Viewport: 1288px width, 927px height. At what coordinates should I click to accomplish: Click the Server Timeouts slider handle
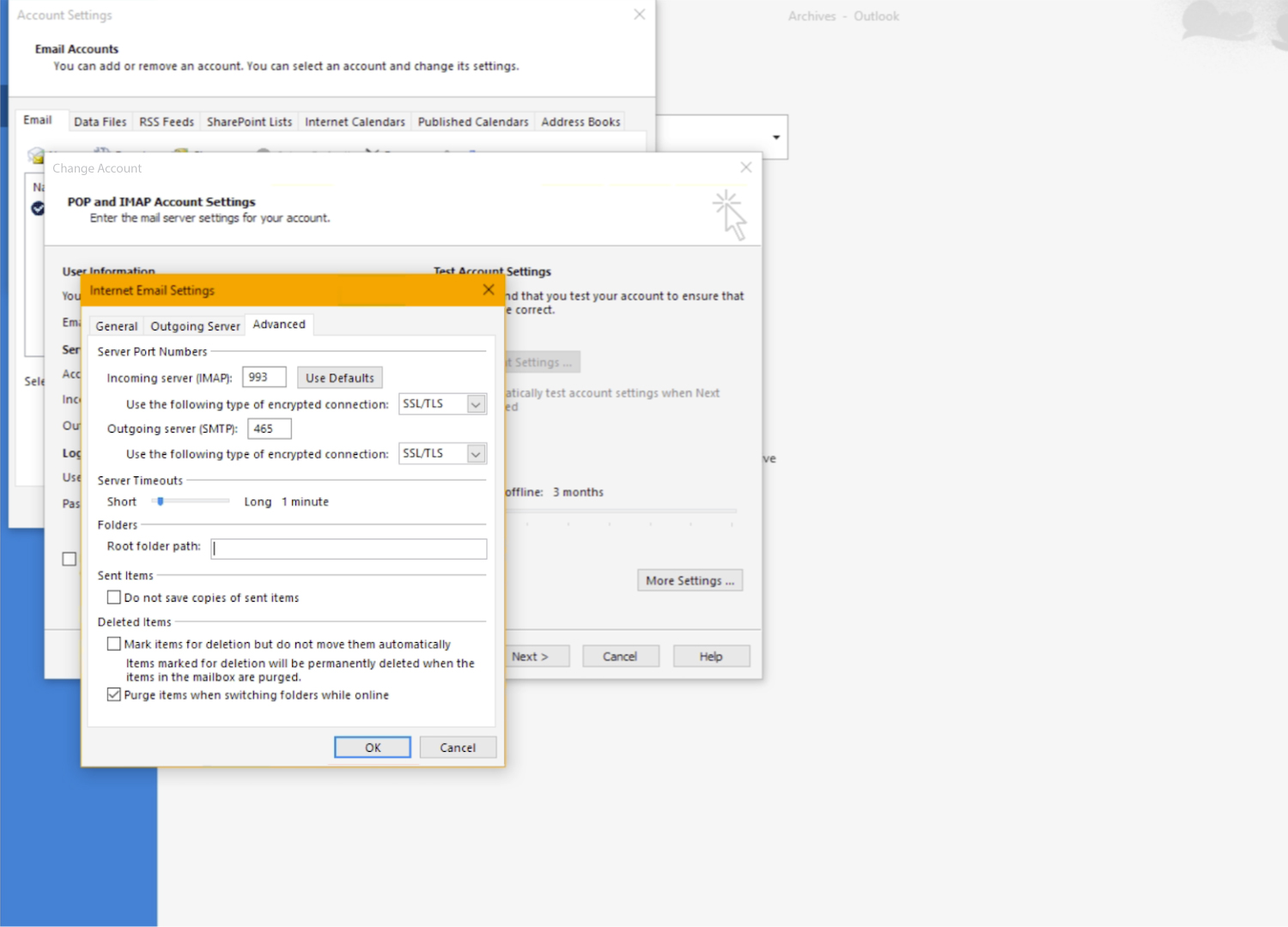(x=161, y=501)
